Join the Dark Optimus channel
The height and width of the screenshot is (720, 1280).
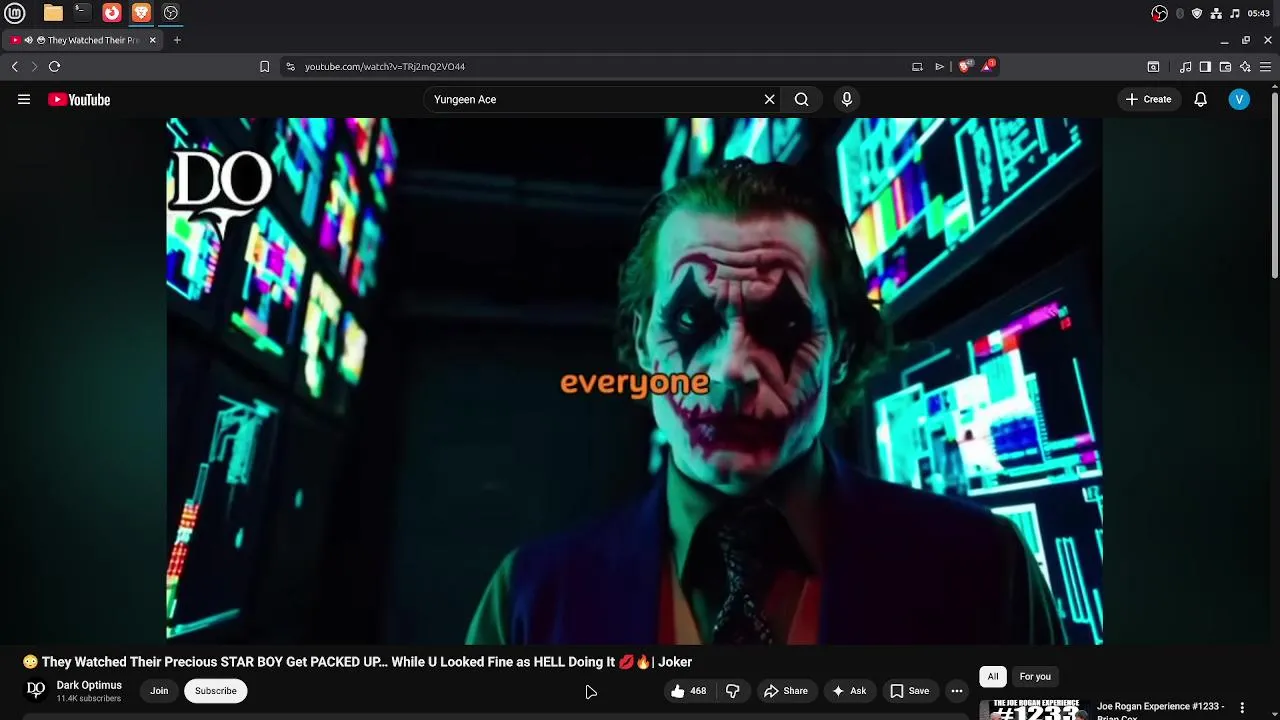[x=159, y=691]
